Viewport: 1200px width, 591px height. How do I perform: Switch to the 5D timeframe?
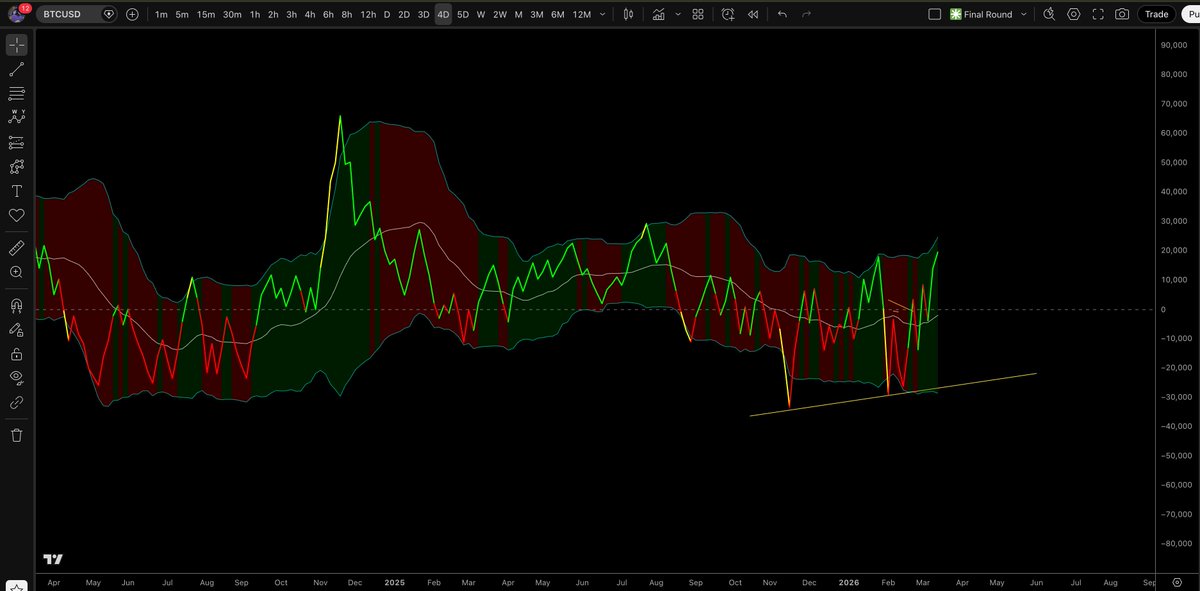[x=463, y=14]
